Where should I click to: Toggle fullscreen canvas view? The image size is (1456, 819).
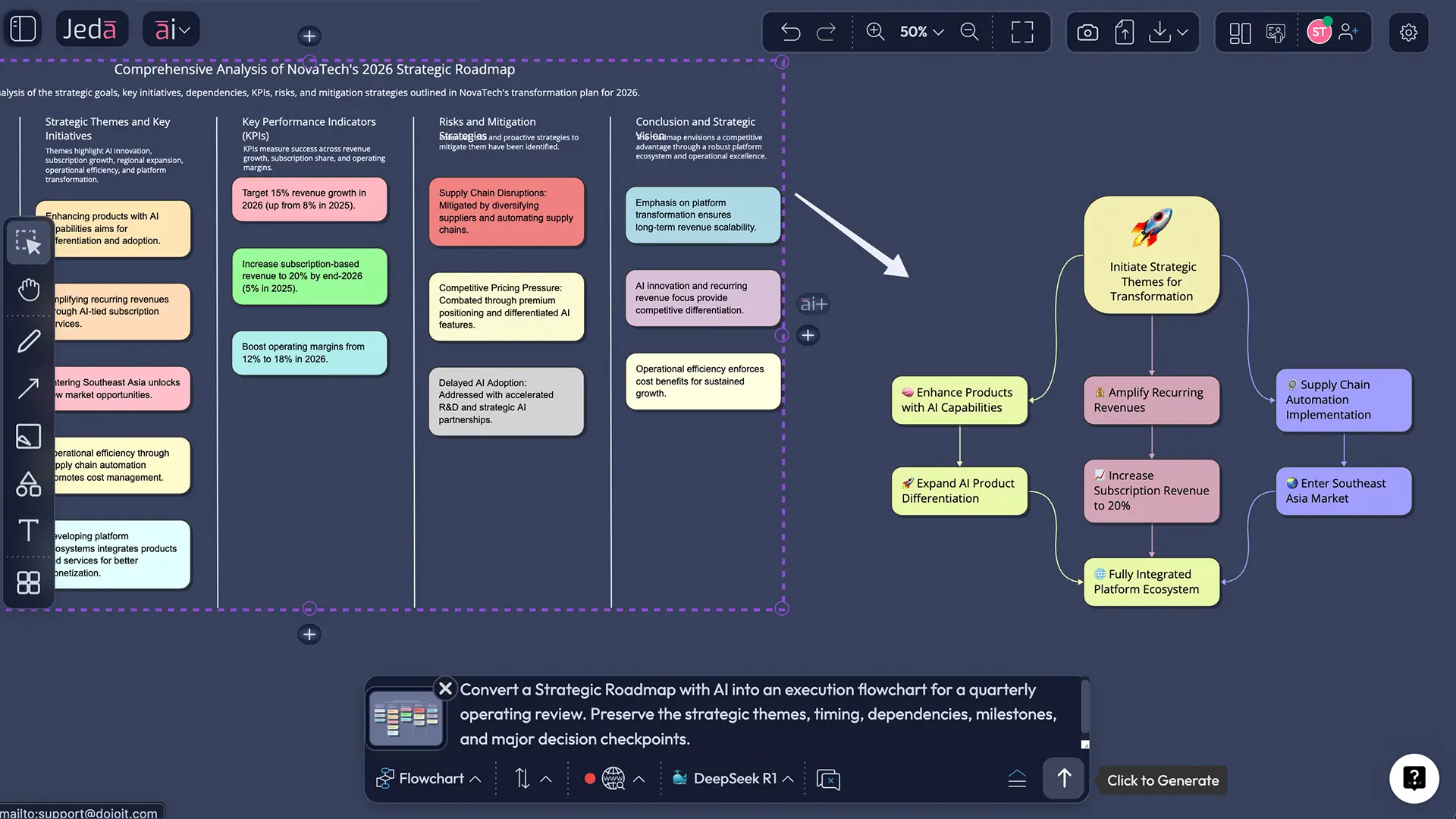pos(1021,32)
